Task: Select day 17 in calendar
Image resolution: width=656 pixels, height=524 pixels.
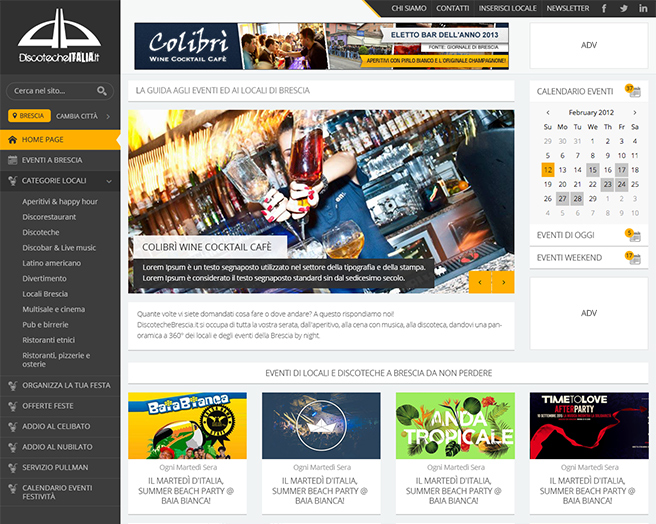Action: [x=622, y=170]
